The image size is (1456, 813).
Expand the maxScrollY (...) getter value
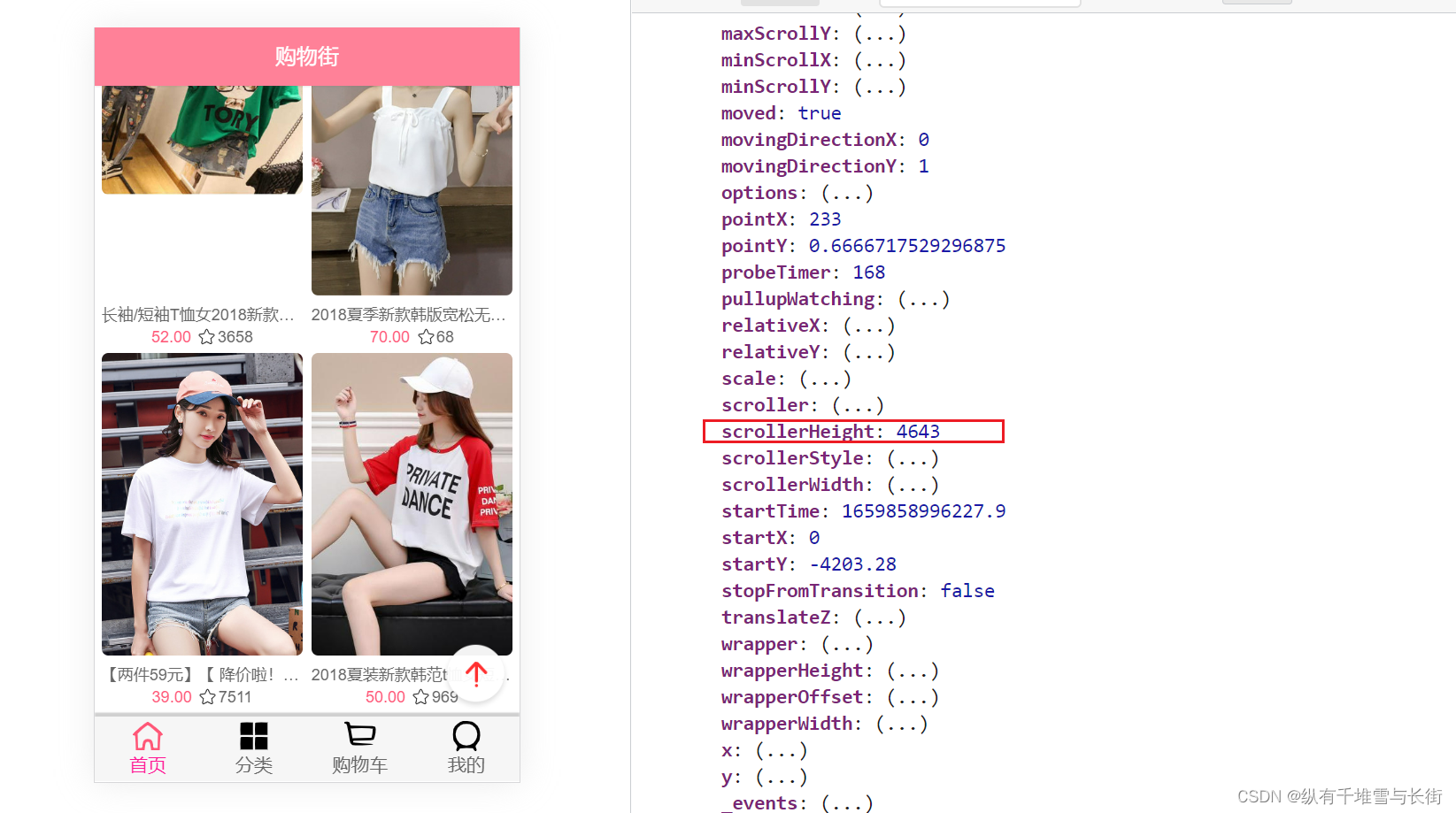click(x=880, y=34)
